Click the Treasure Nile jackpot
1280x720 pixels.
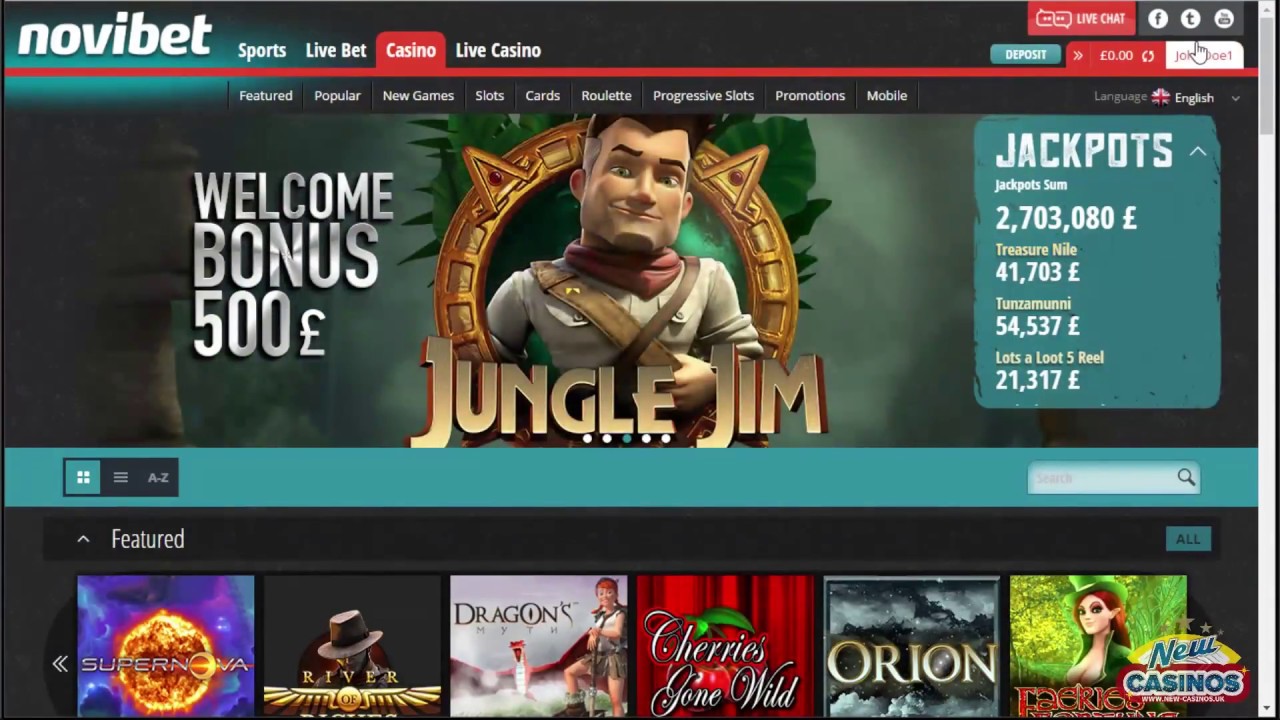(x=1037, y=262)
